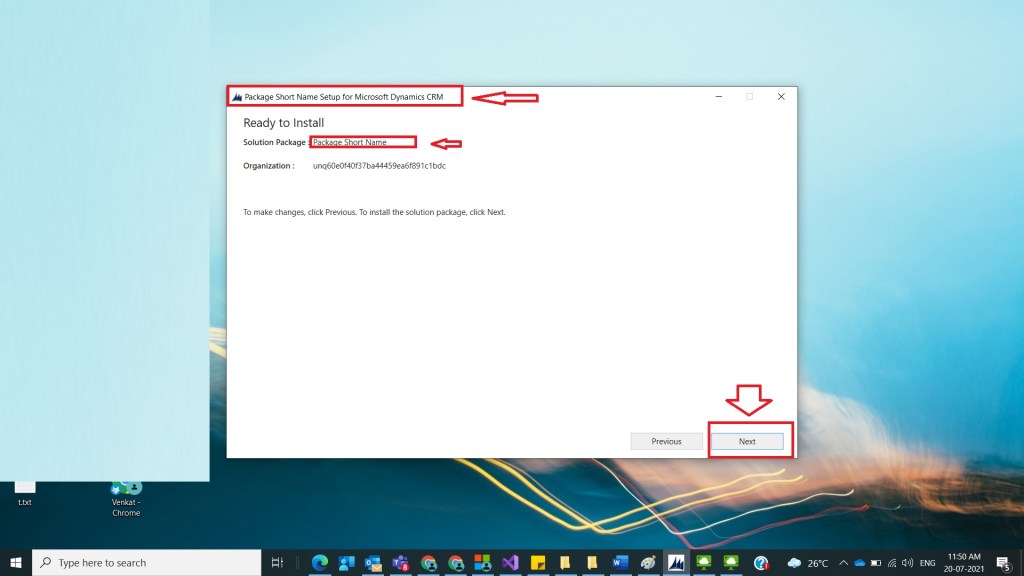Show hidden system tray icons
Screen dimensions: 1024x576
click(843, 563)
